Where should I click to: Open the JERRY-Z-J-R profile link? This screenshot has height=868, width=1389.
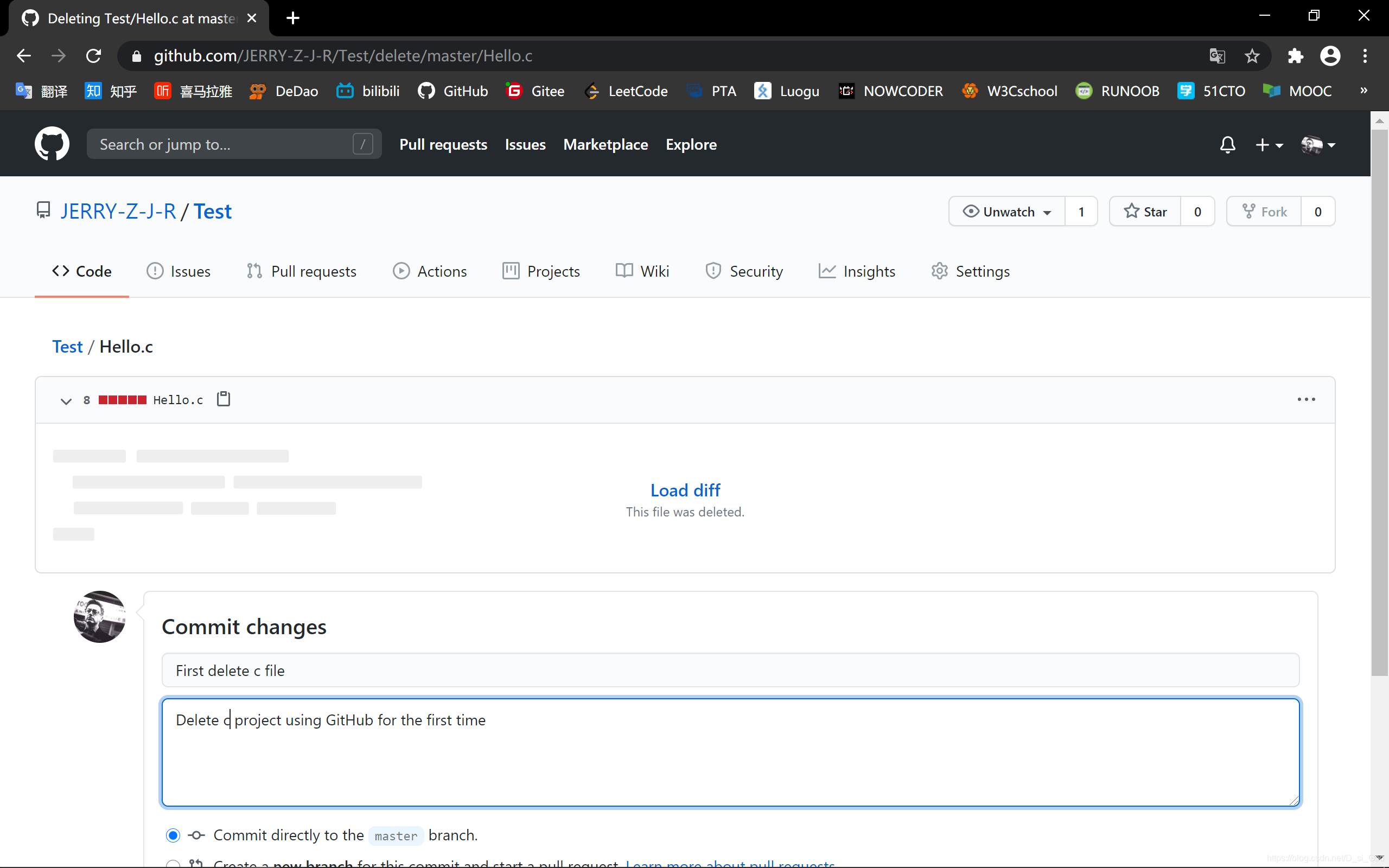tap(118, 211)
